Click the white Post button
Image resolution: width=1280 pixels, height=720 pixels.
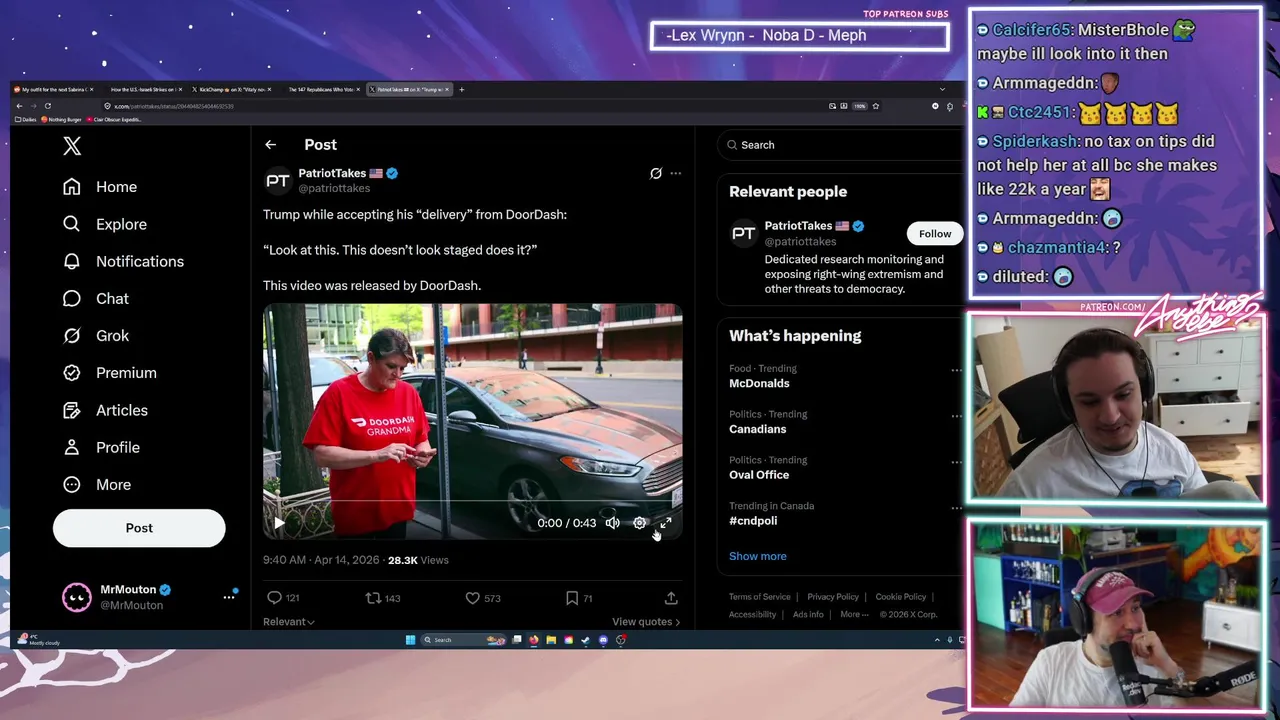(x=139, y=528)
